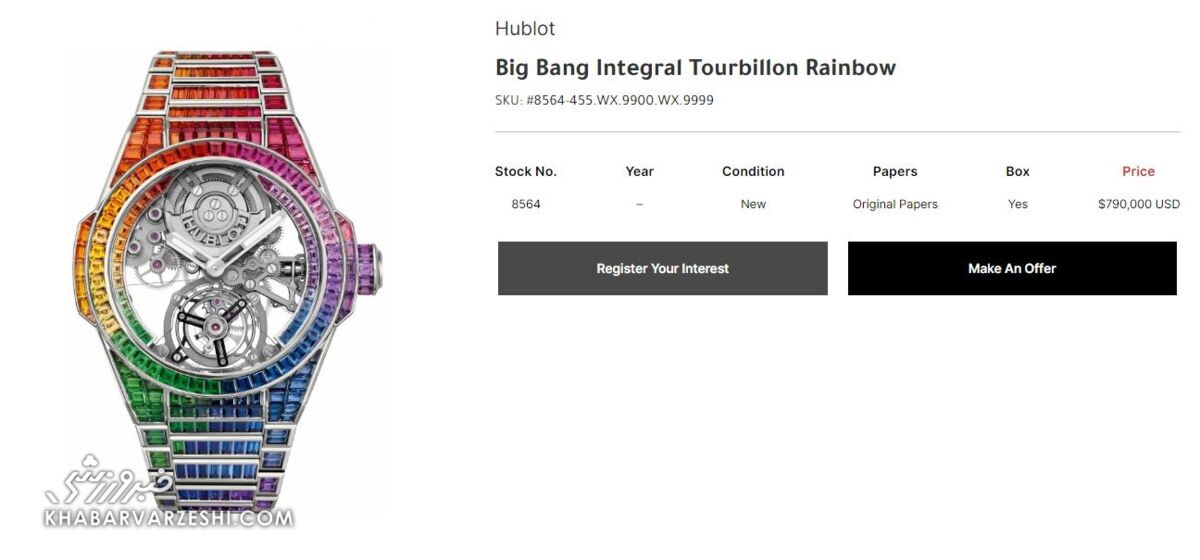This screenshot has height=560, width=1200.
Task: Select the $790,000 USD price value
Action: [1138, 204]
